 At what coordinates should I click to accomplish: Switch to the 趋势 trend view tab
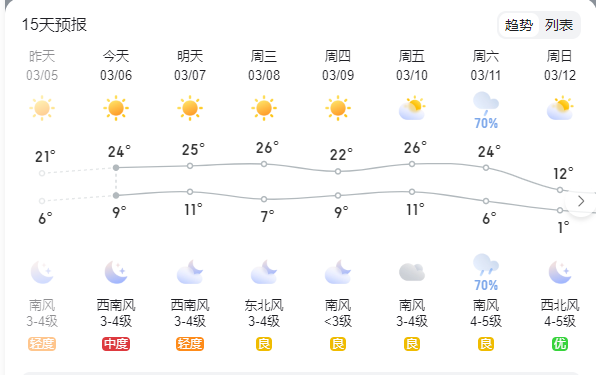pyautogui.click(x=518, y=25)
